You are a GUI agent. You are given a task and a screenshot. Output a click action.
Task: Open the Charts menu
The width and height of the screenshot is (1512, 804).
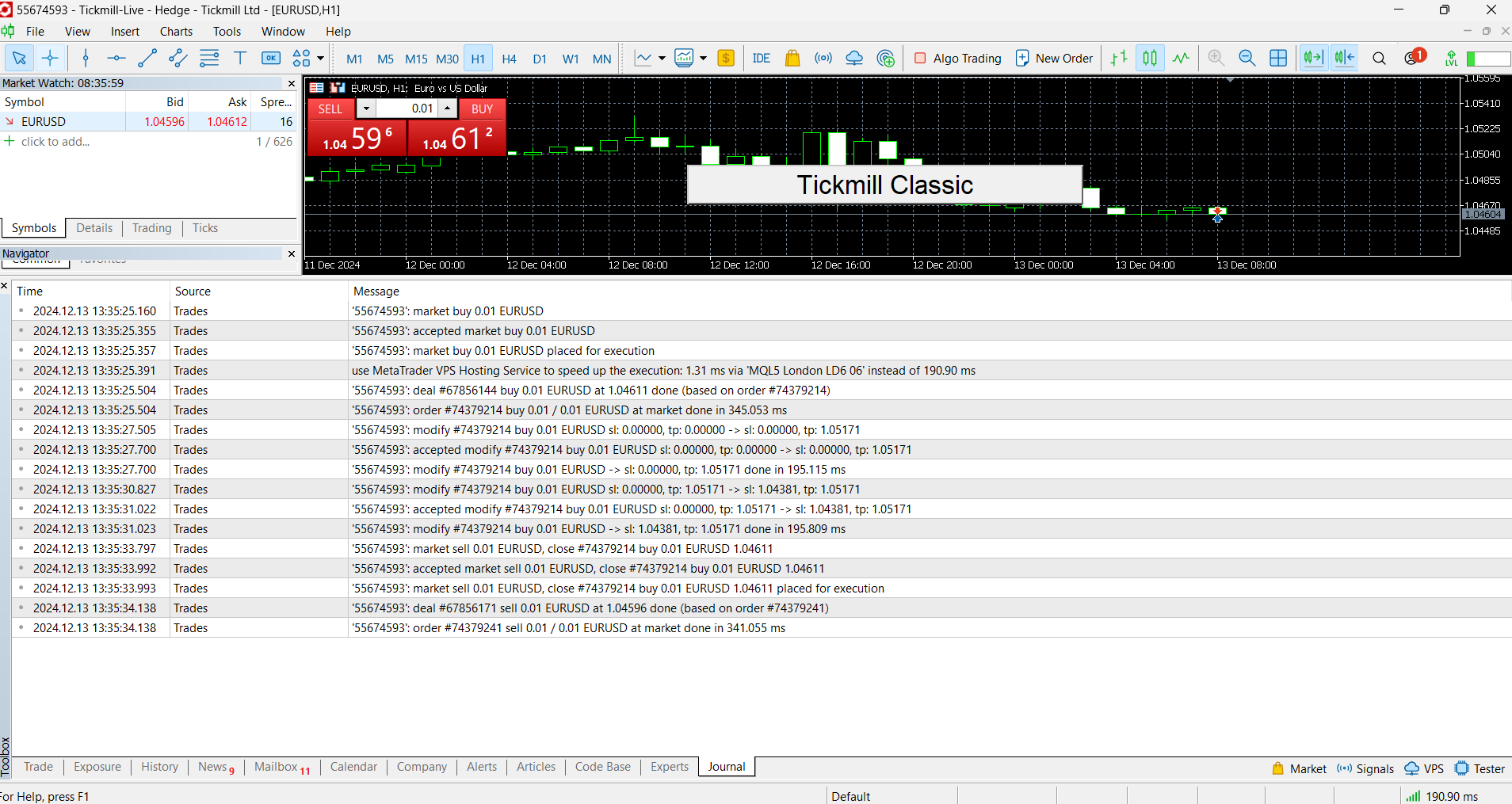[176, 32]
